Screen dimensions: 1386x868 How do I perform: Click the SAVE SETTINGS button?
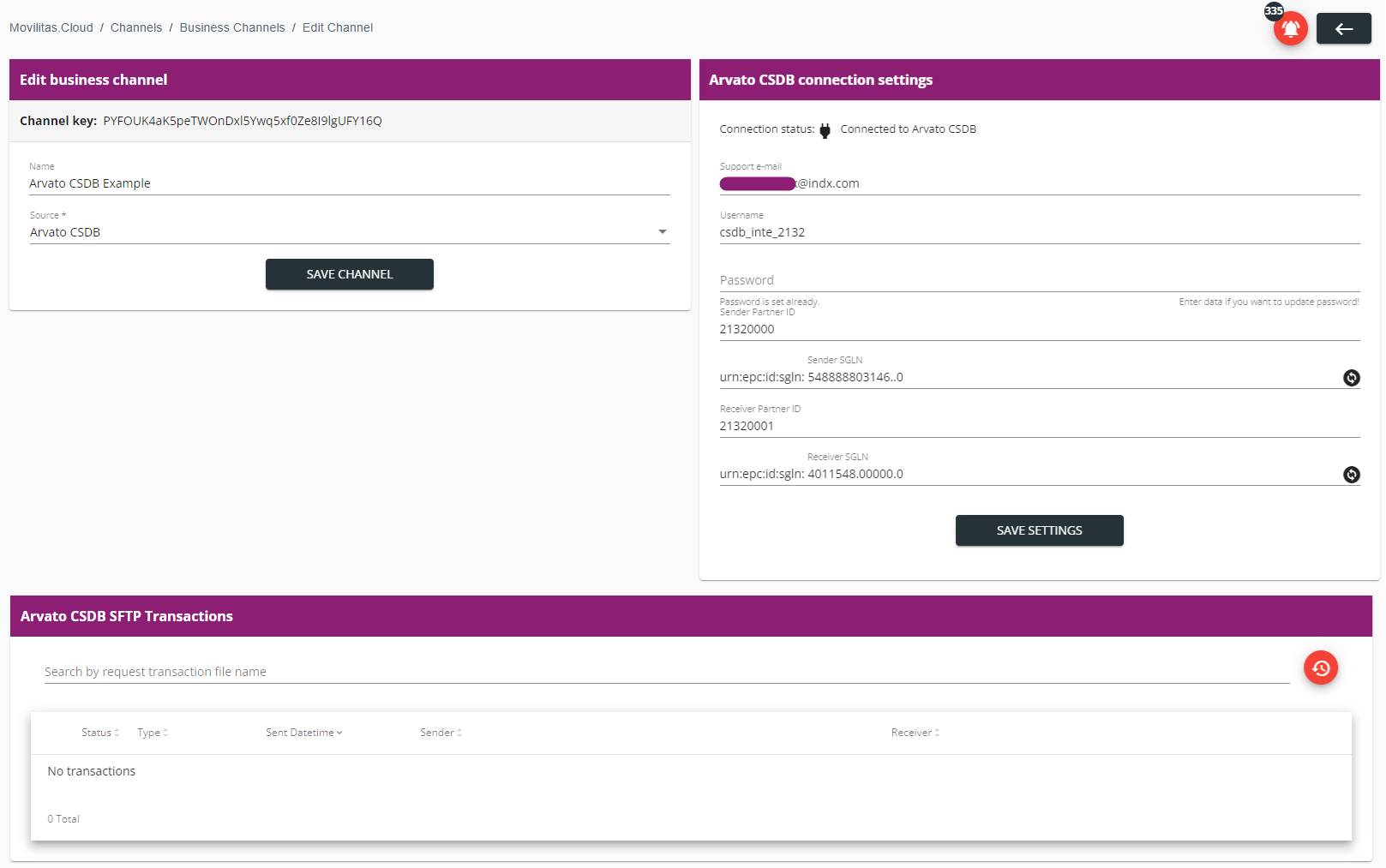coord(1039,530)
